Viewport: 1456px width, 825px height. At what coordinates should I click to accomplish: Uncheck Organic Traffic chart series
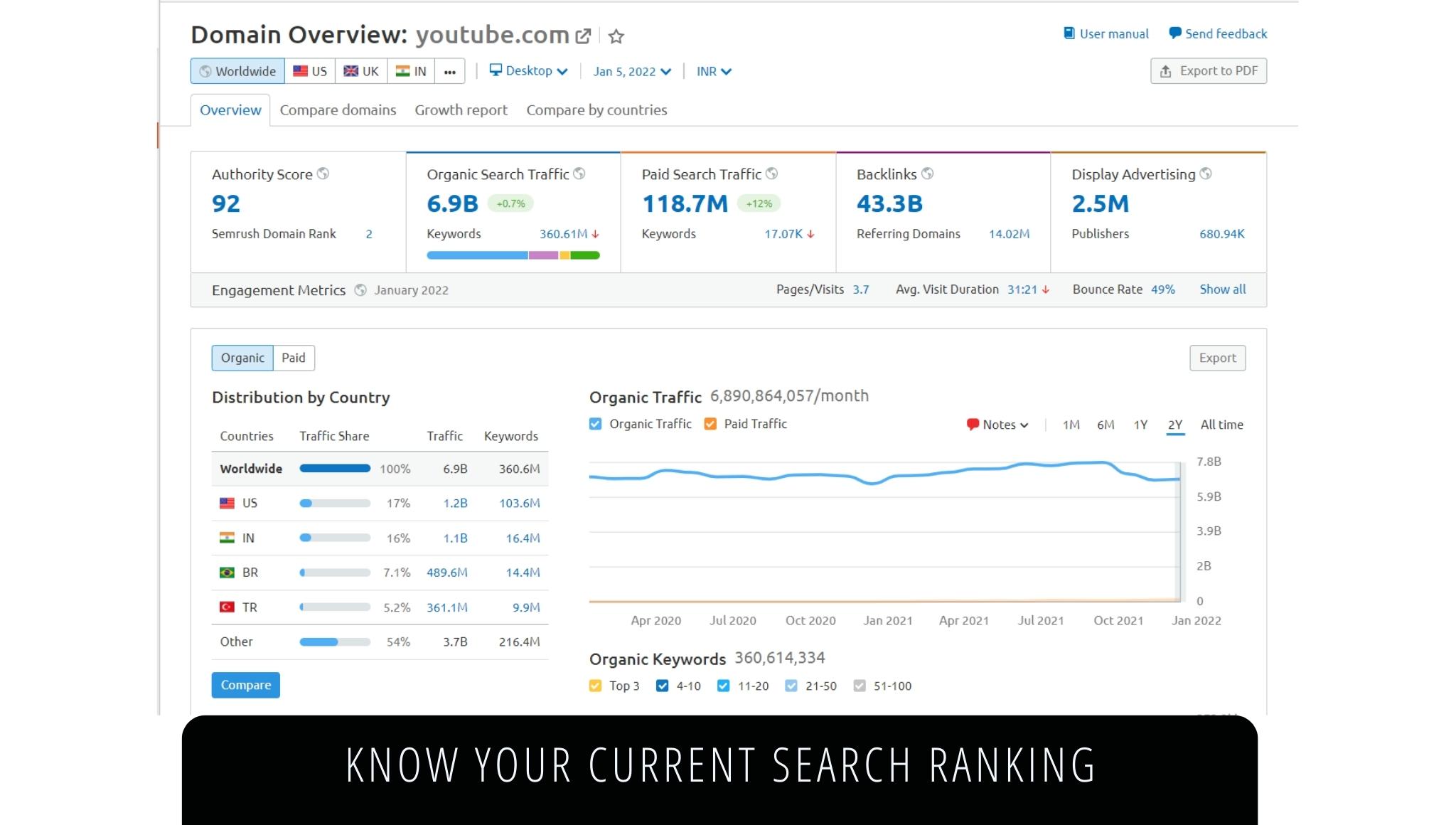coord(596,424)
